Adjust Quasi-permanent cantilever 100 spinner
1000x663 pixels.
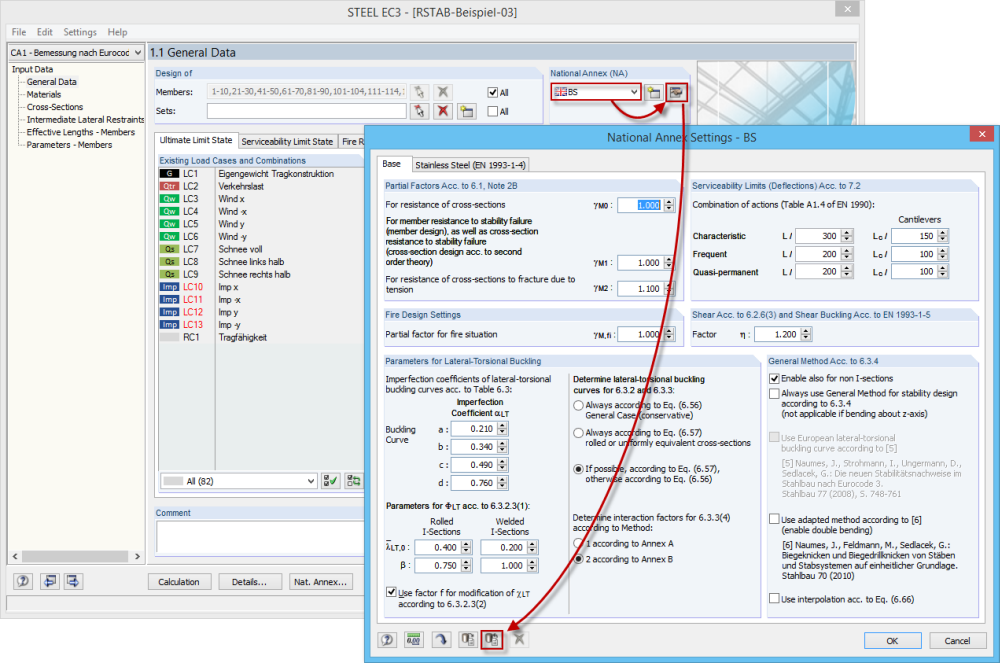click(943, 272)
